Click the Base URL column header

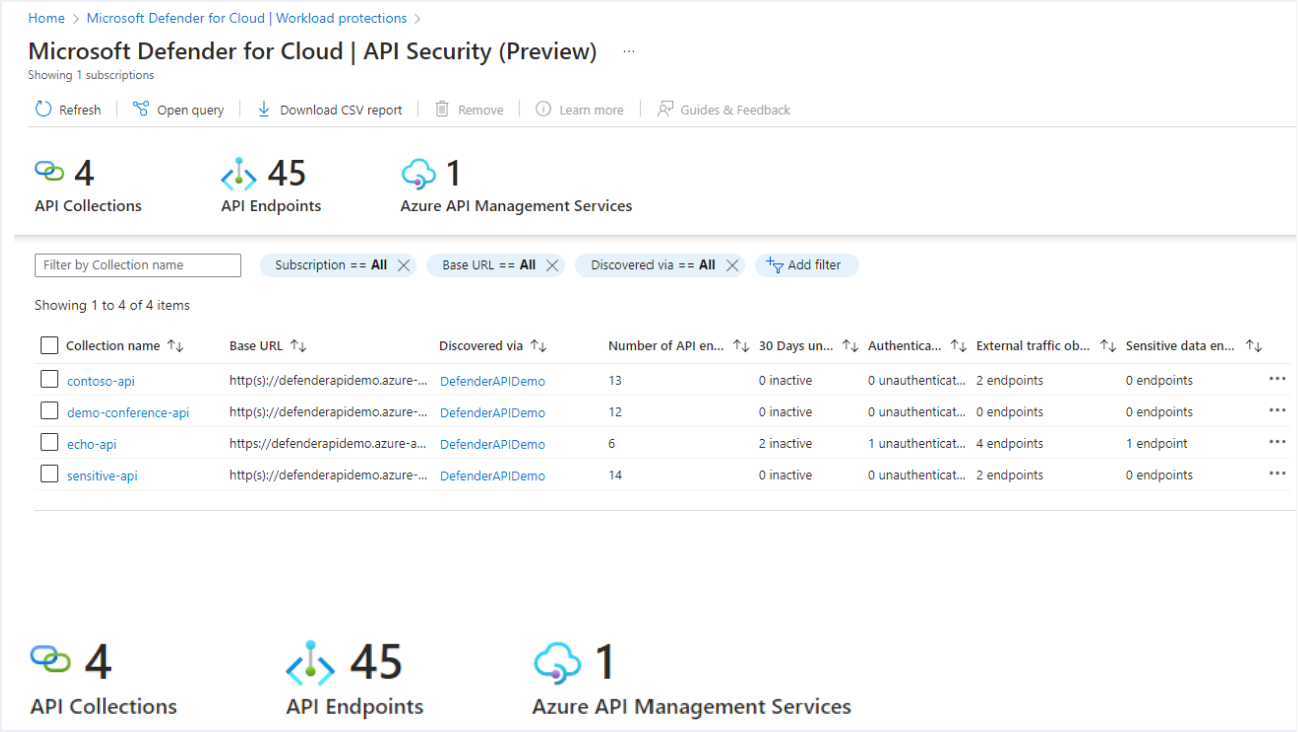coord(256,346)
